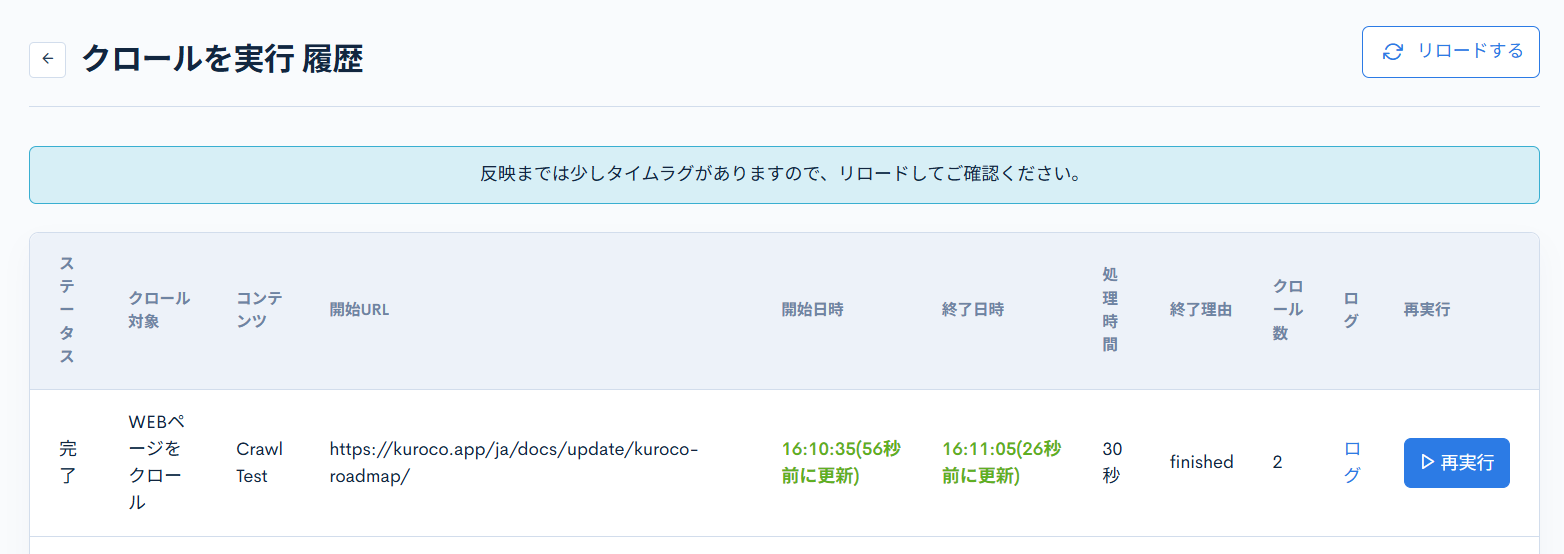Select the kuroco-roadmap start URL text
Viewport: 1564px width, 554px height.
tap(514, 462)
